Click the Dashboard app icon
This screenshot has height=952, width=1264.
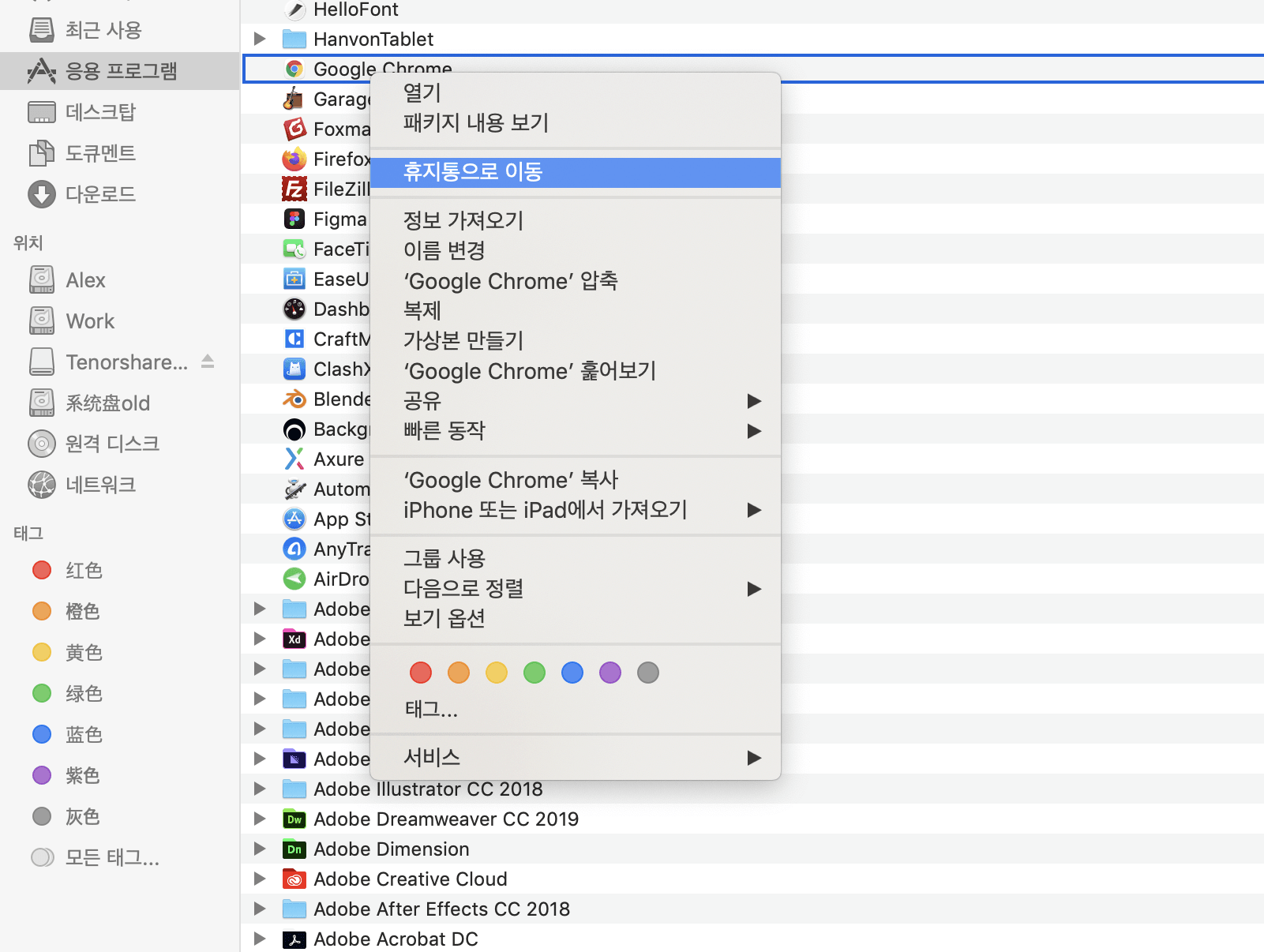point(294,309)
